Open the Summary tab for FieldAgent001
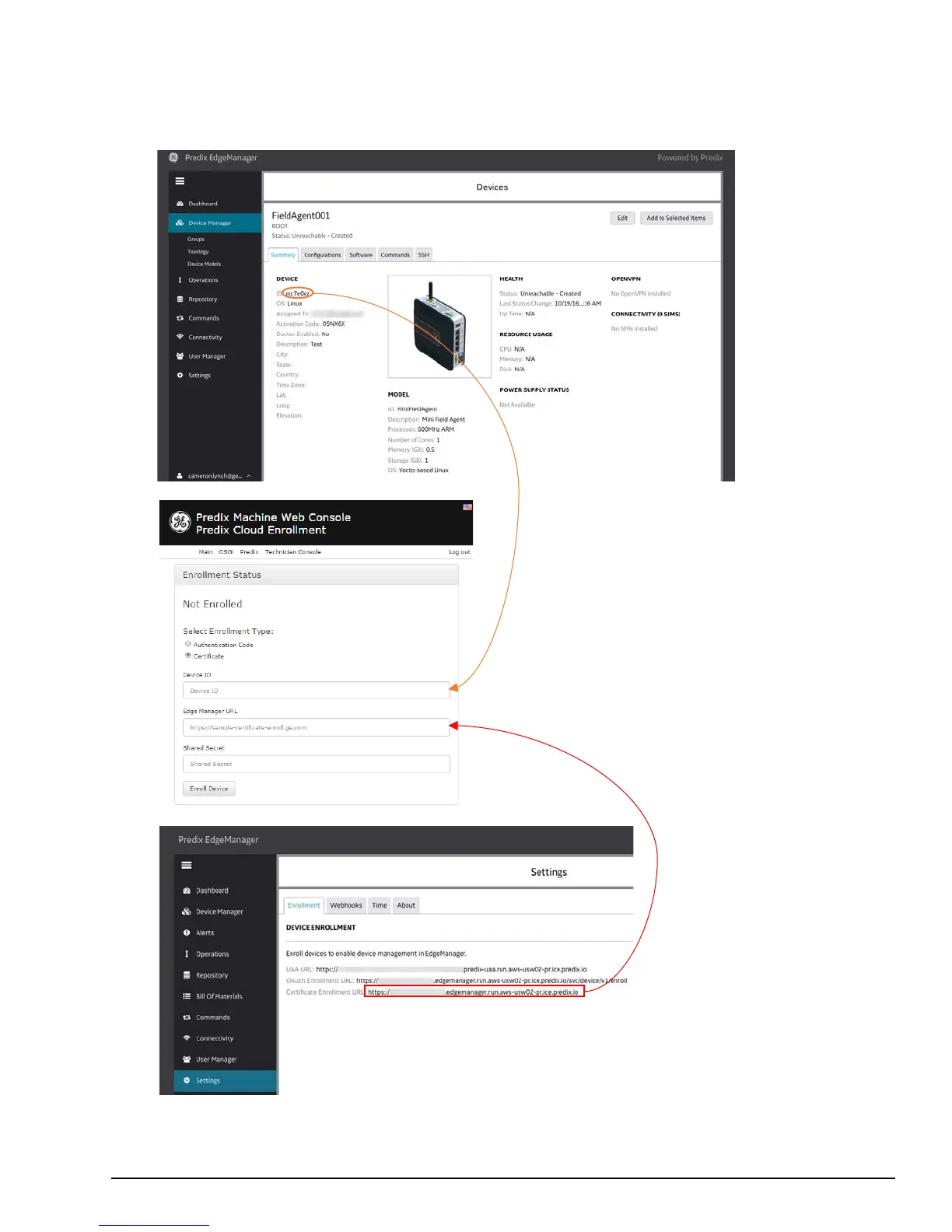The width and height of the screenshot is (952, 1232). (x=283, y=254)
